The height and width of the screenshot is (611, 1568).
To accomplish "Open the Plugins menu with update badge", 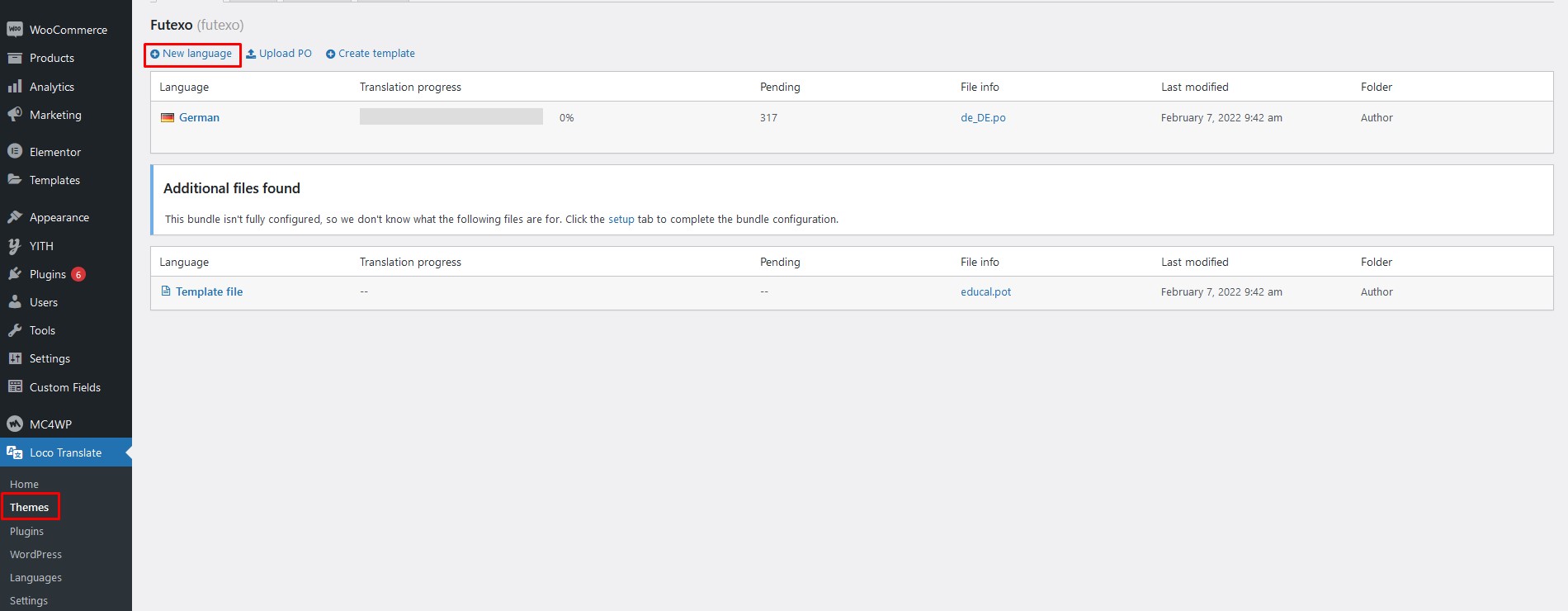I will (x=48, y=274).
